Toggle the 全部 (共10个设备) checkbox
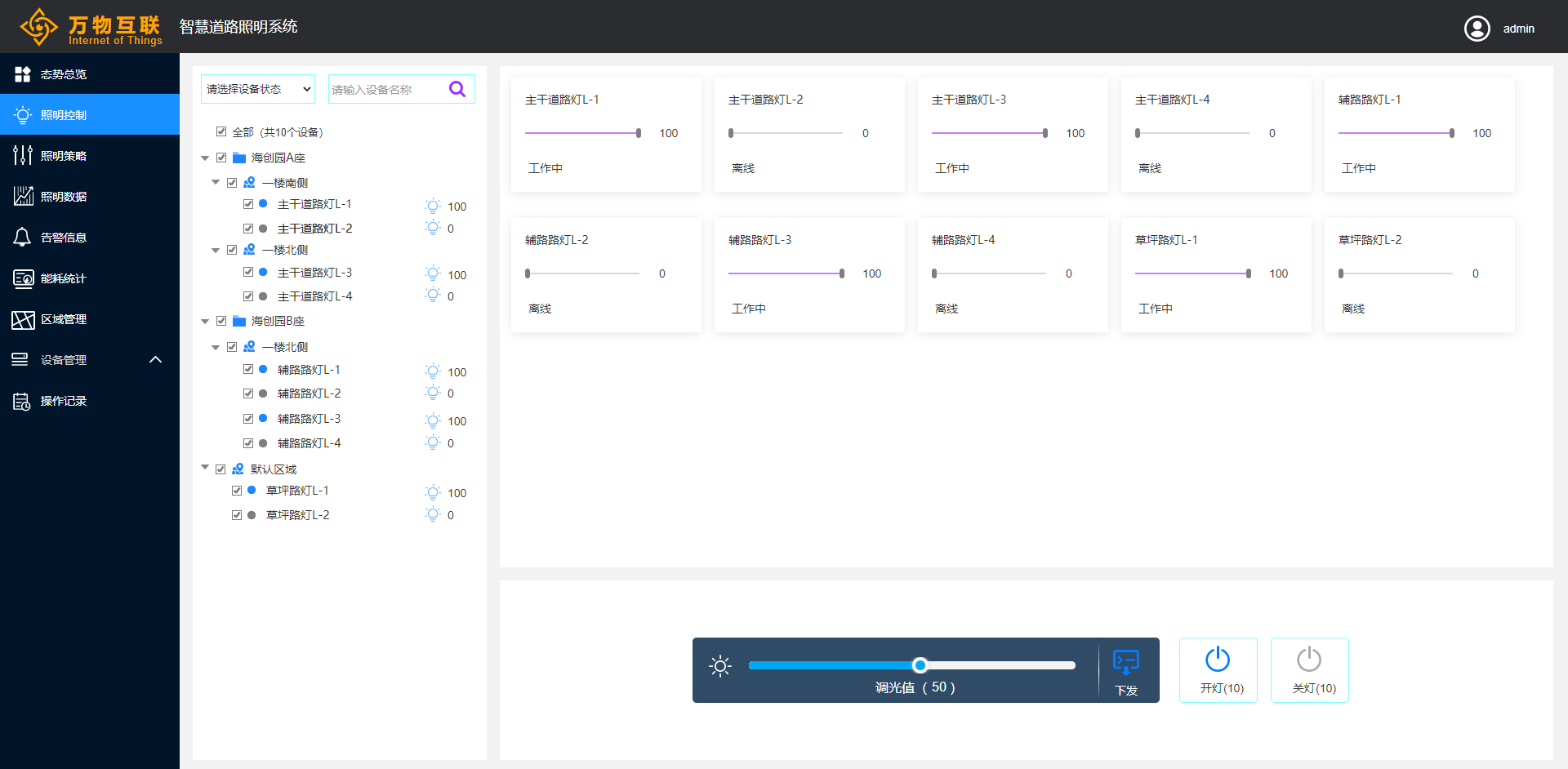1568x769 pixels. (x=221, y=131)
